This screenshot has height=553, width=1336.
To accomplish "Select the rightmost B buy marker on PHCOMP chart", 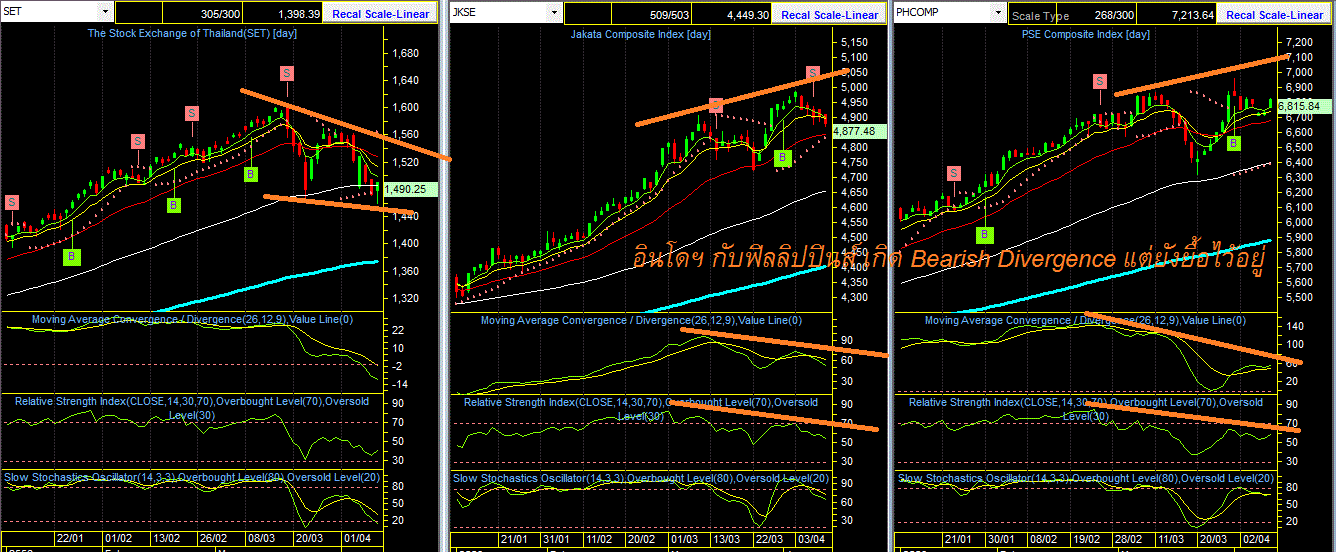I will [1234, 143].
